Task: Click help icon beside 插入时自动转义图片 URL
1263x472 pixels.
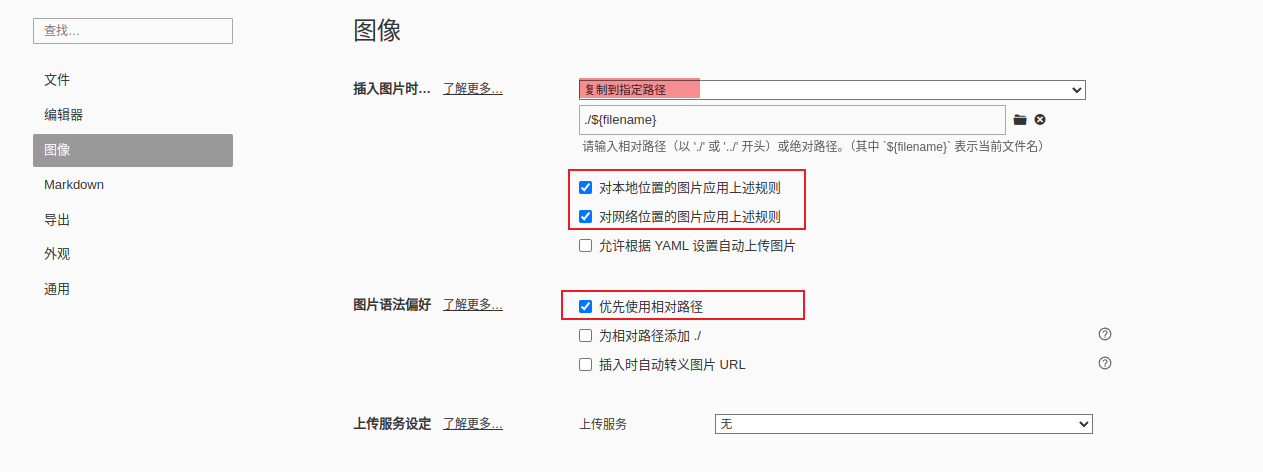Action: (x=1105, y=363)
